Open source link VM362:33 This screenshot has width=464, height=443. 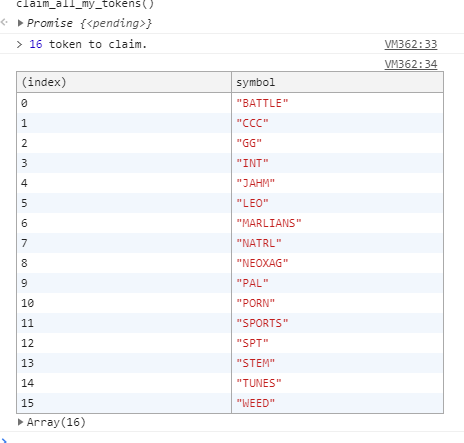coord(411,44)
